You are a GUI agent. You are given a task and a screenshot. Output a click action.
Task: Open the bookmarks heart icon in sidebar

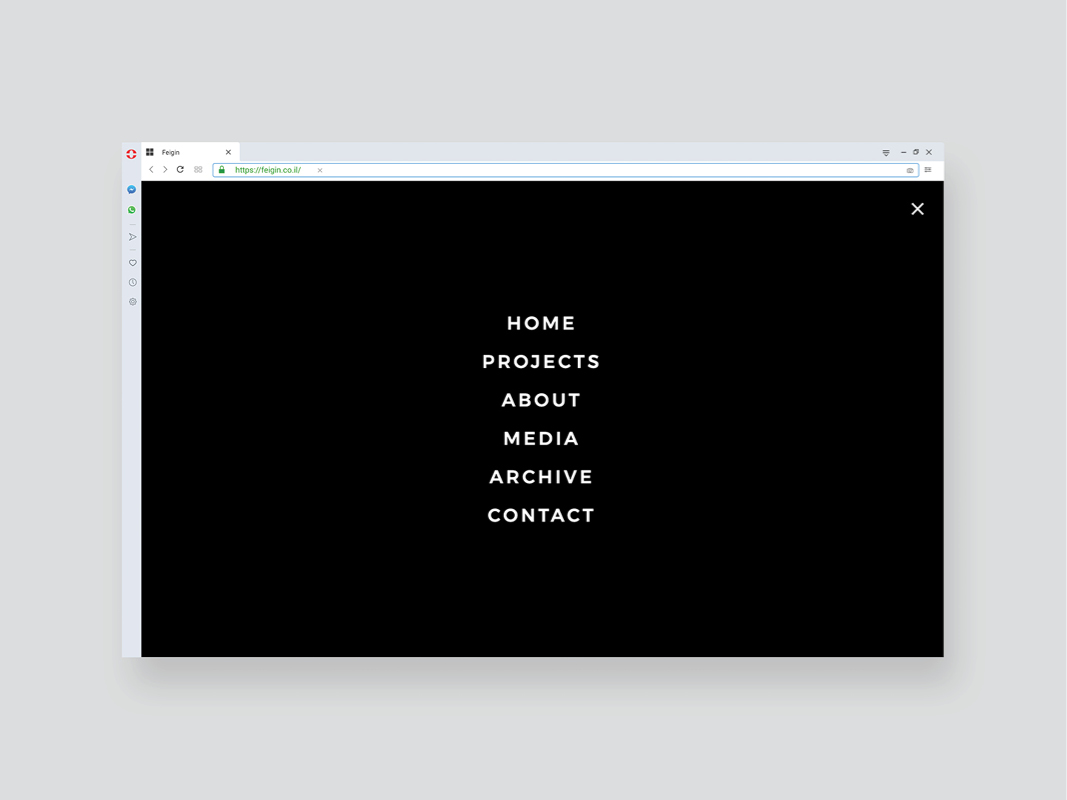(133, 263)
